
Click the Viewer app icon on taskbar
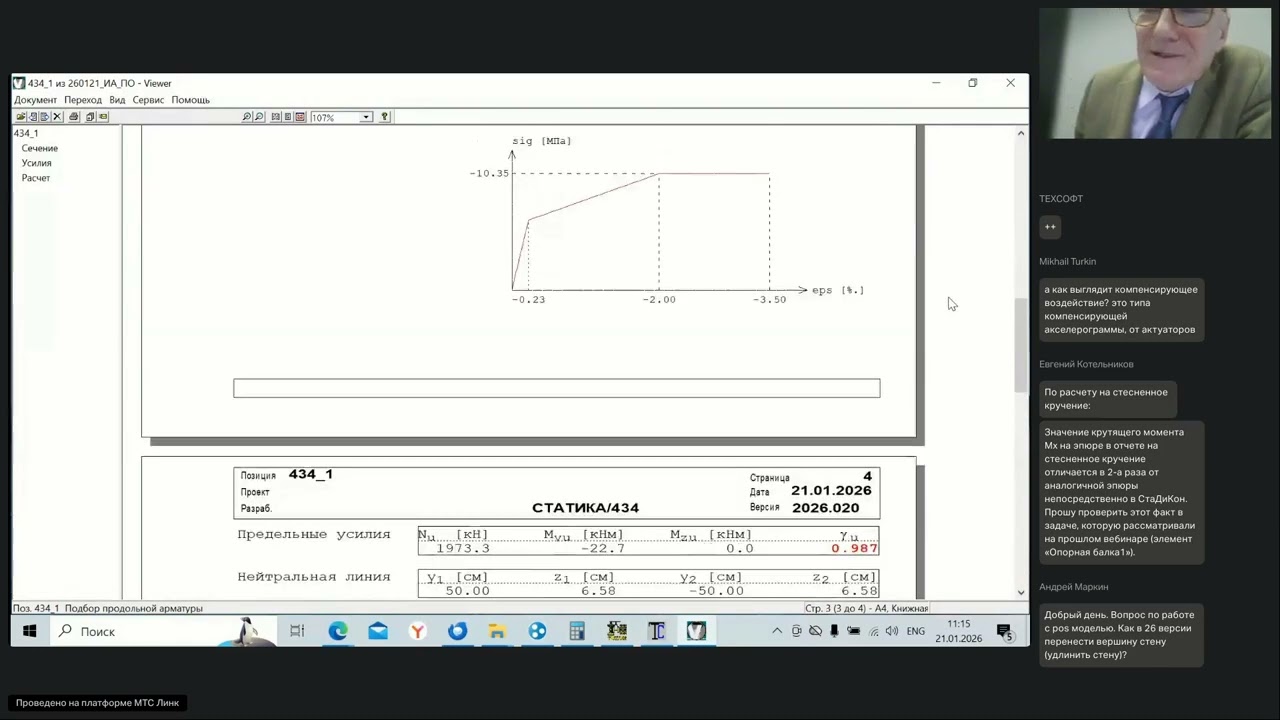click(x=697, y=631)
